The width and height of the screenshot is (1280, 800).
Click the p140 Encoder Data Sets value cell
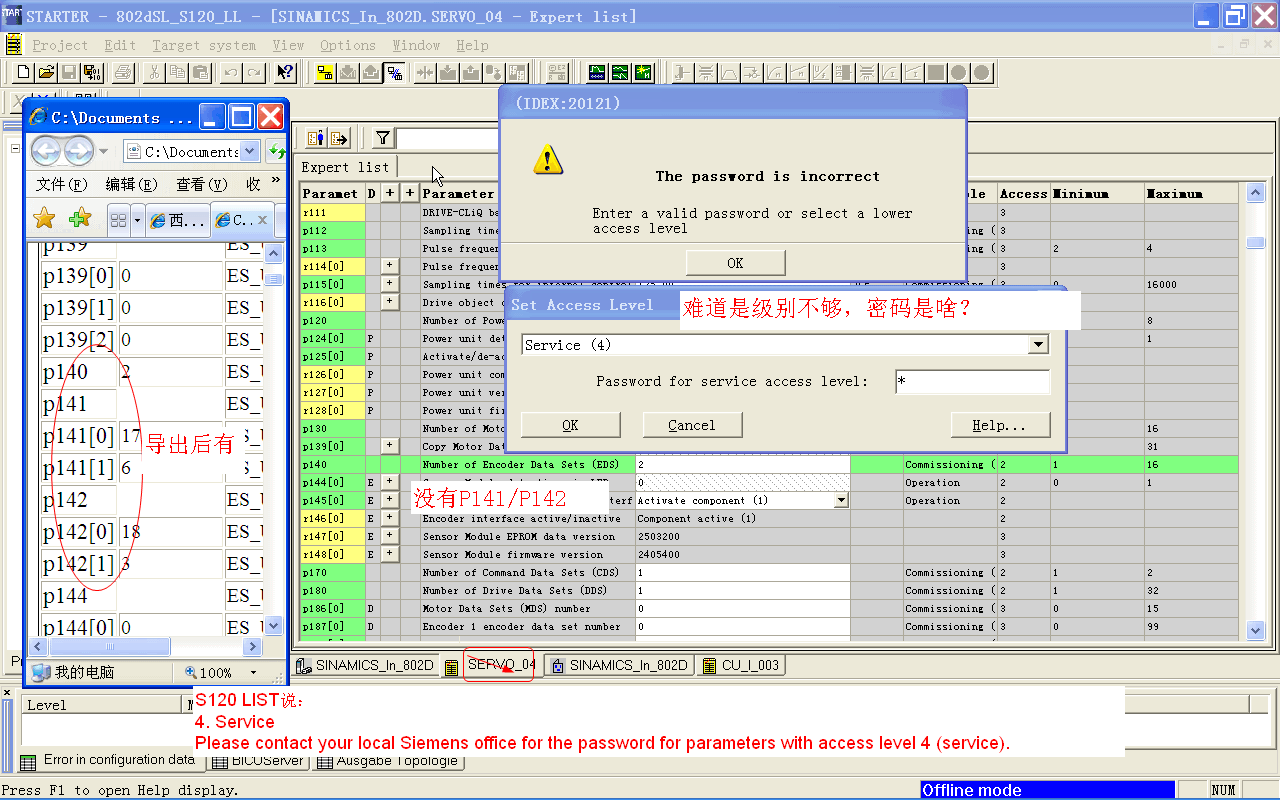click(742, 465)
